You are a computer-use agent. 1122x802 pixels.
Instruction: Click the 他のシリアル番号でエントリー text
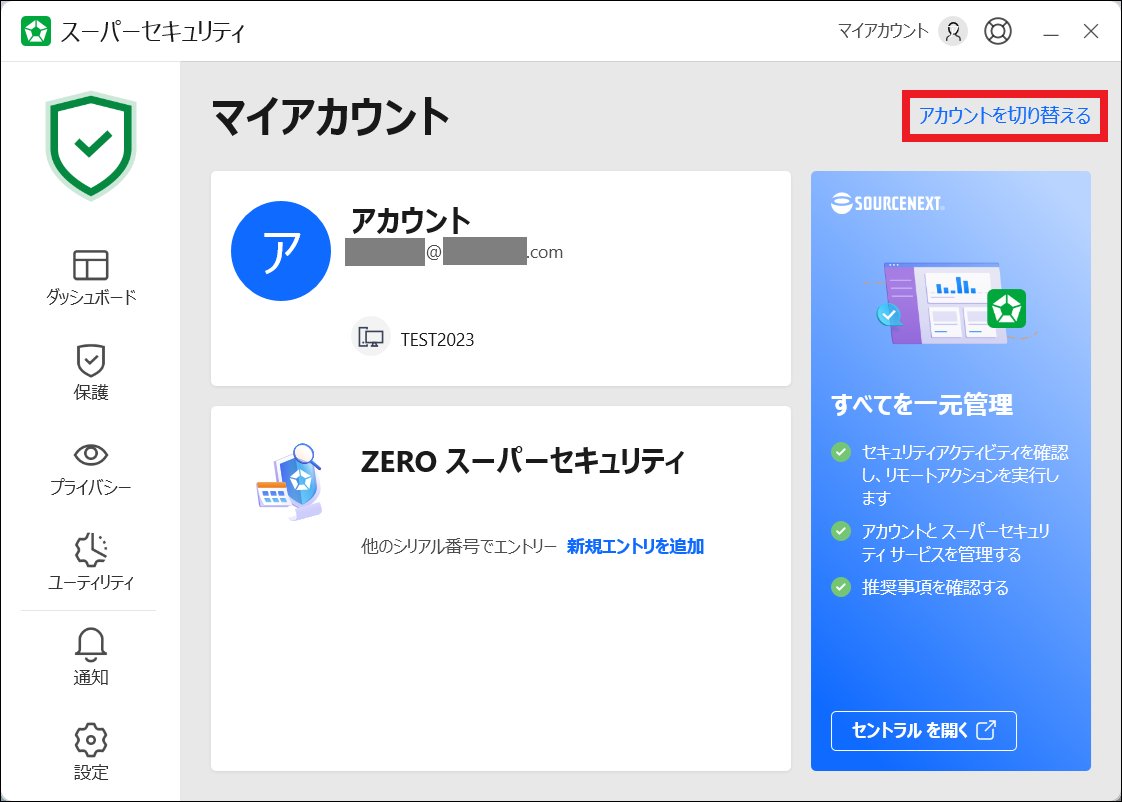point(459,547)
